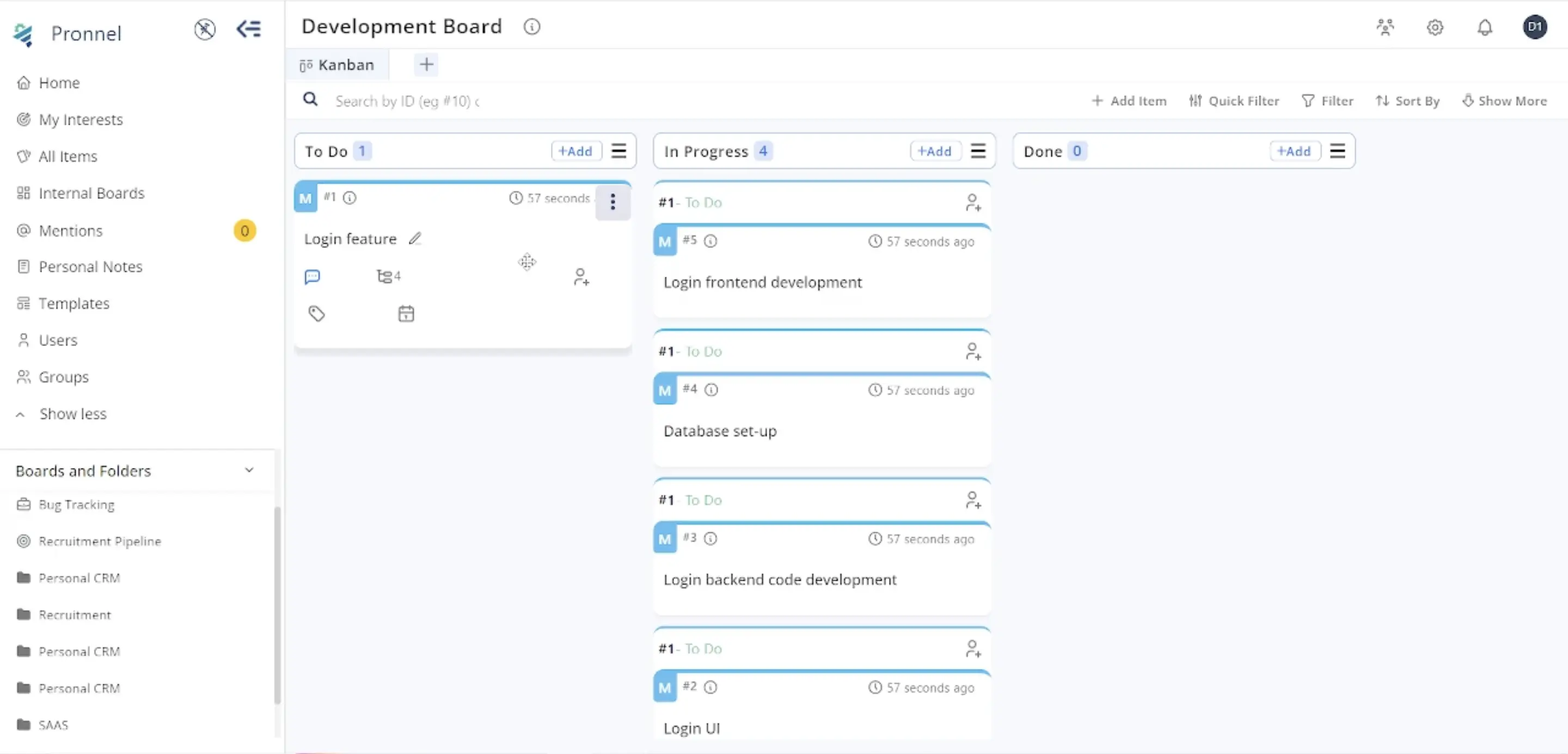This screenshot has width=1568, height=754.
Task: Go to Home in sidebar
Action: [59, 82]
